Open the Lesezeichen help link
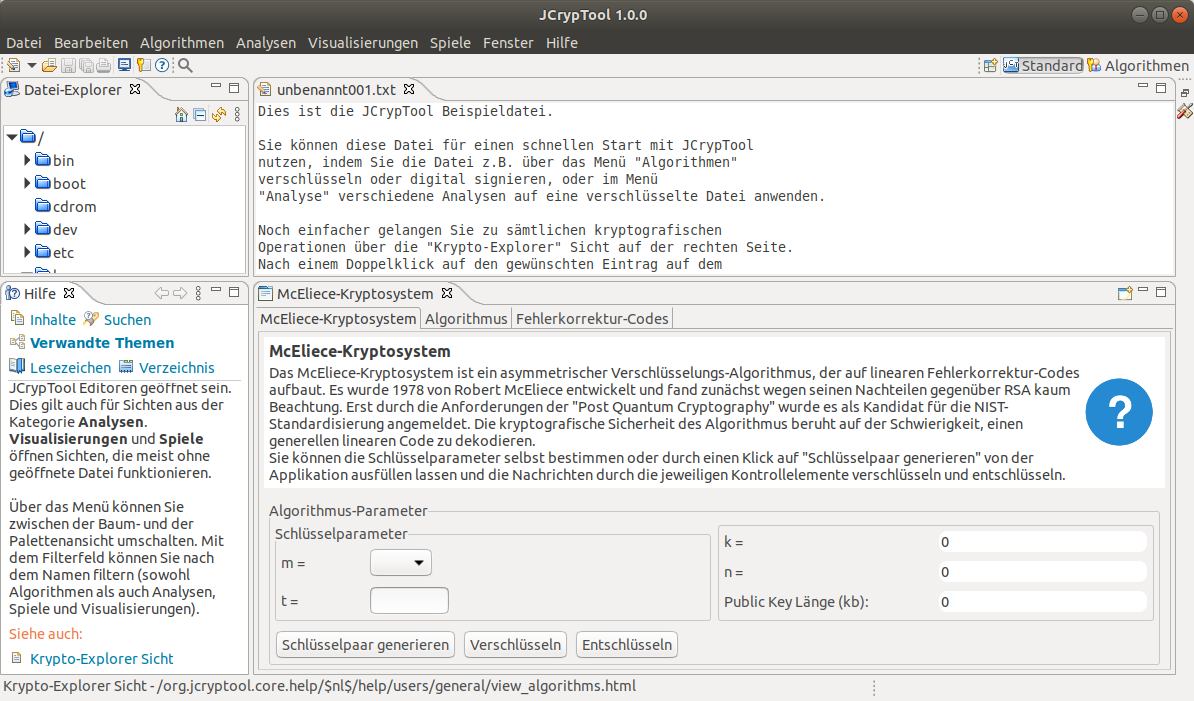This screenshot has width=1194, height=701. pos(70,368)
